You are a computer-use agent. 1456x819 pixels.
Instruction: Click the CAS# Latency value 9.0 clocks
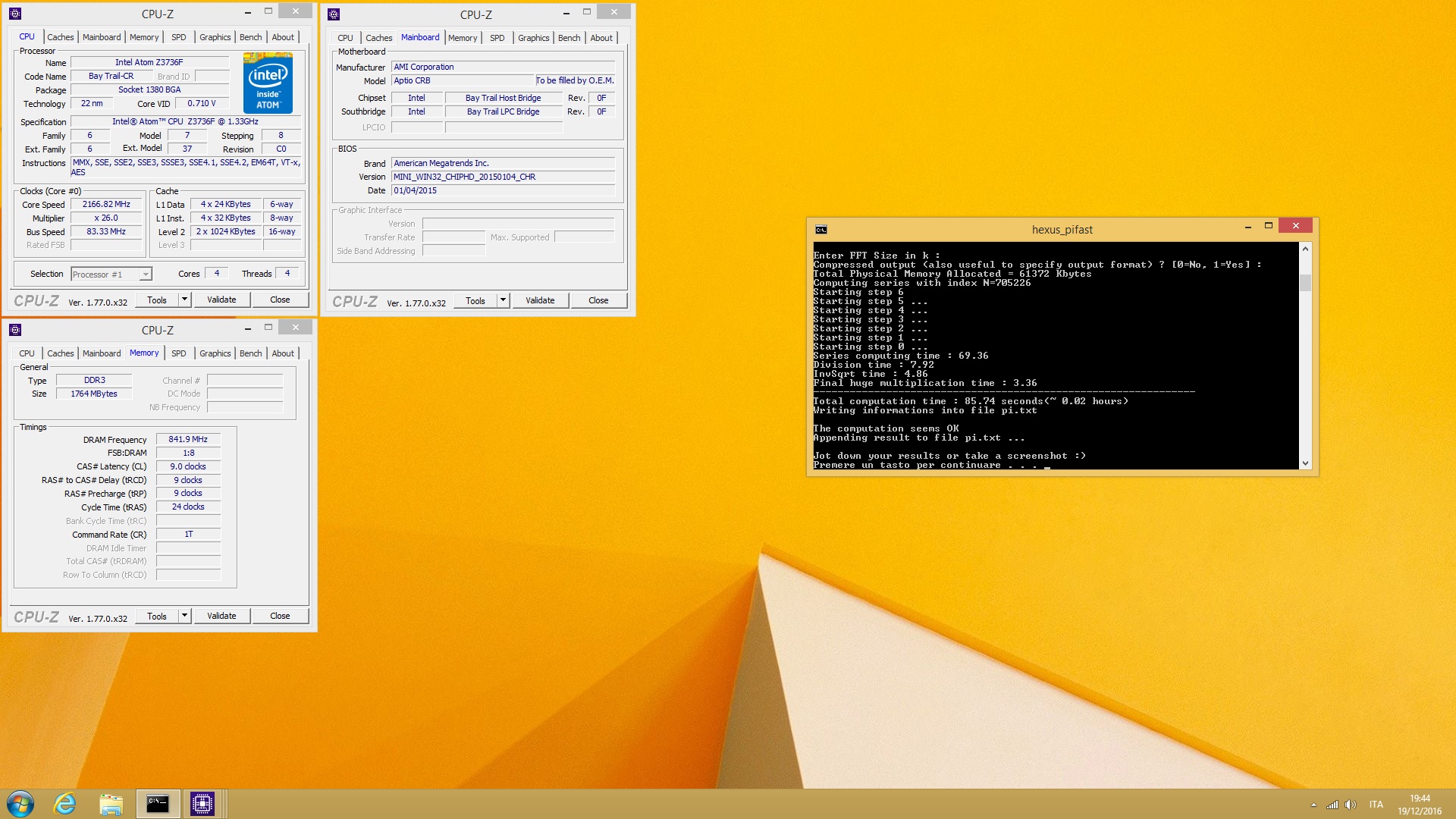click(x=188, y=466)
